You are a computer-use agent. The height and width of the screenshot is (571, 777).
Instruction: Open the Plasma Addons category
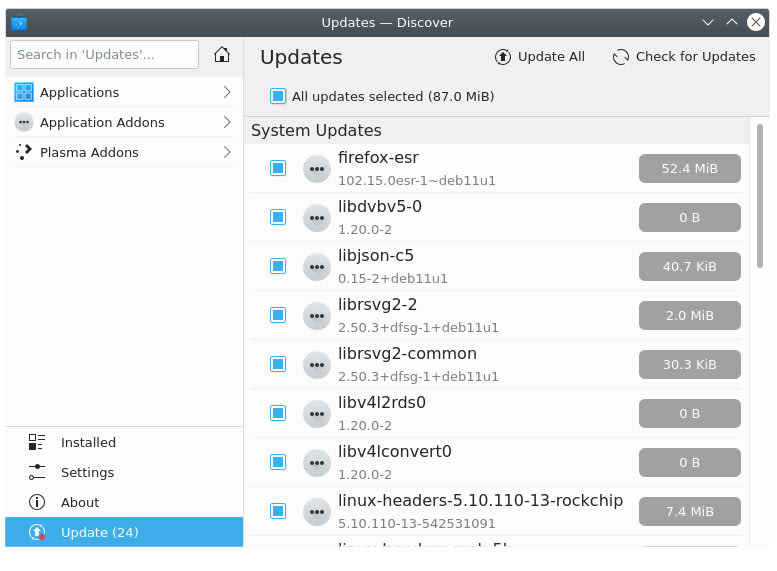pos(124,152)
